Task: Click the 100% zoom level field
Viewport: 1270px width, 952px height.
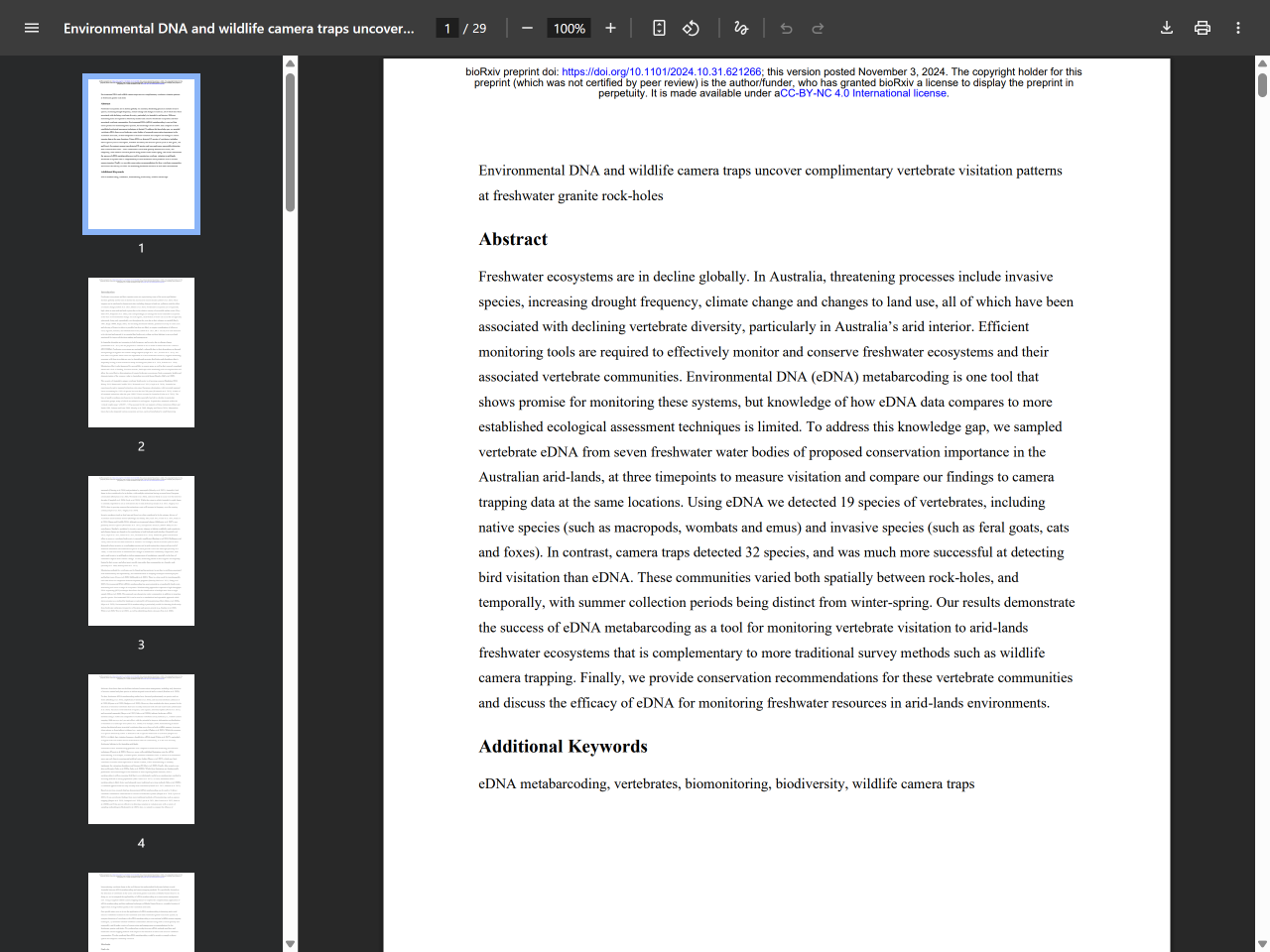Action: 569,28
